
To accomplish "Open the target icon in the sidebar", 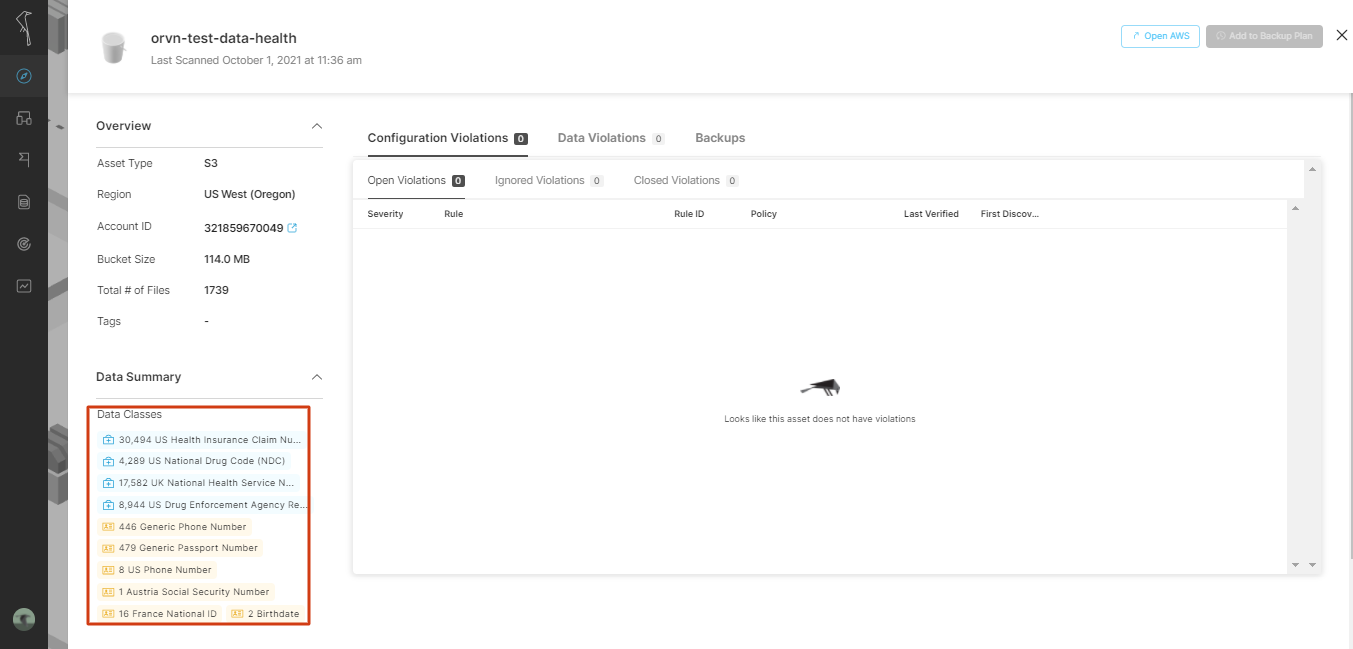I will pos(24,244).
